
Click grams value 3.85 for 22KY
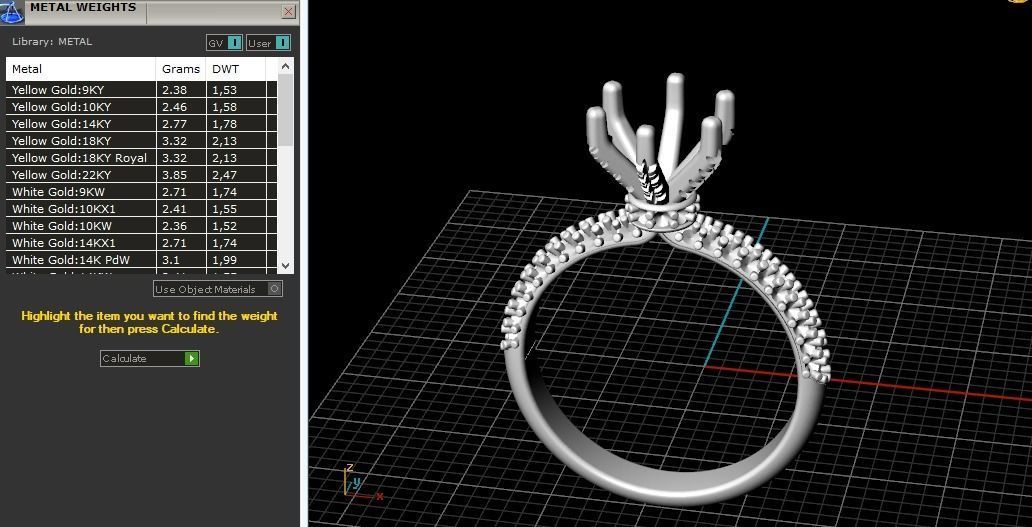[174, 175]
